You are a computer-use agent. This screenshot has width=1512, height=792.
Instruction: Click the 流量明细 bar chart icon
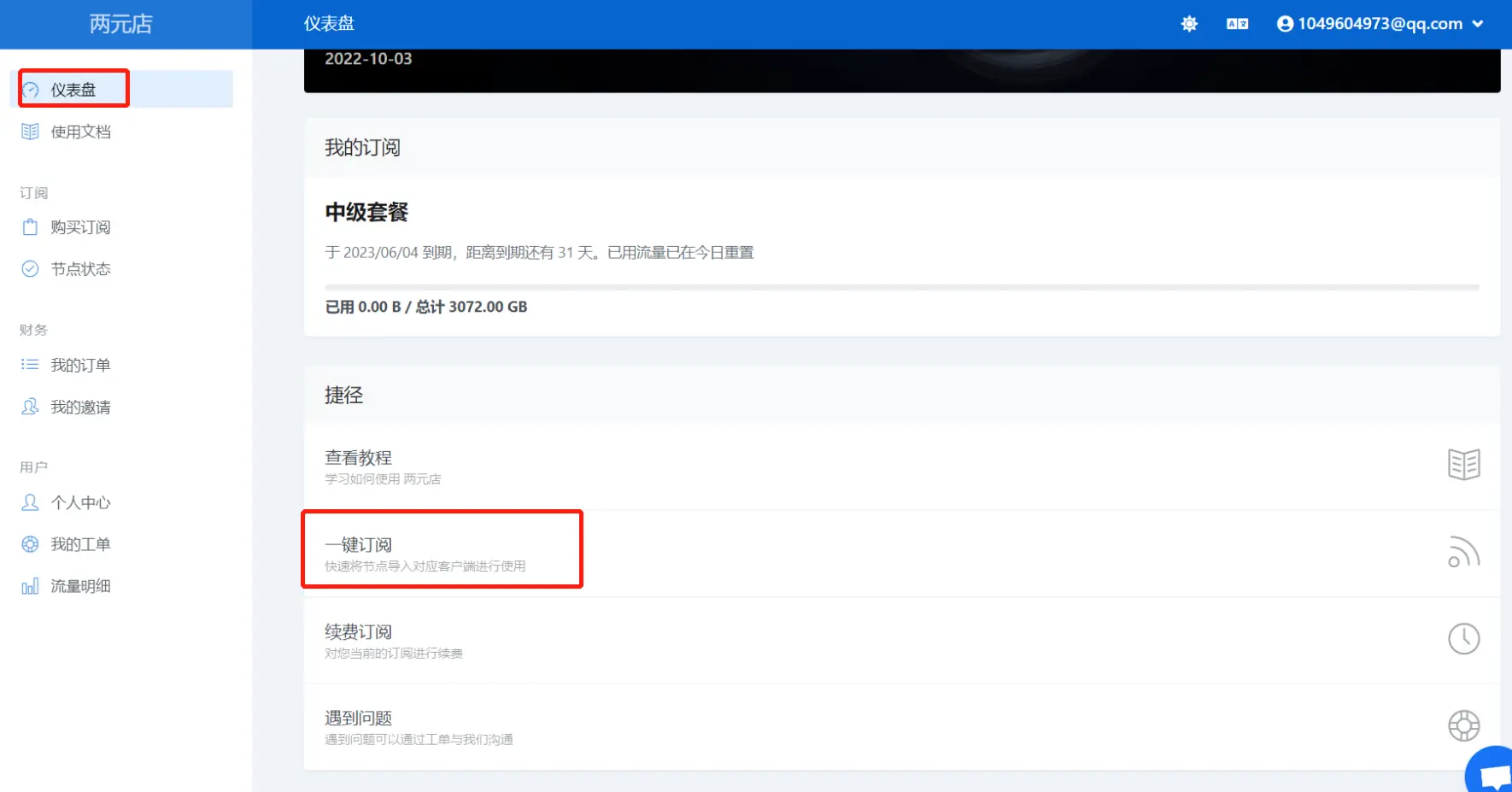pyautogui.click(x=30, y=586)
